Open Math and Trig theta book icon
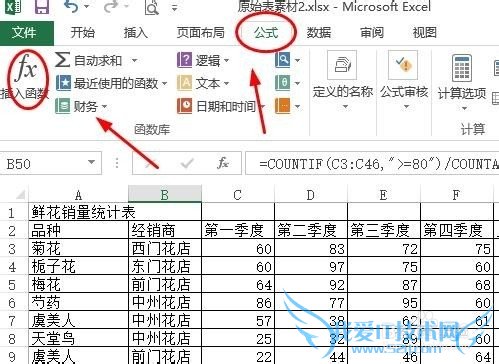 (x=282, y=83)
